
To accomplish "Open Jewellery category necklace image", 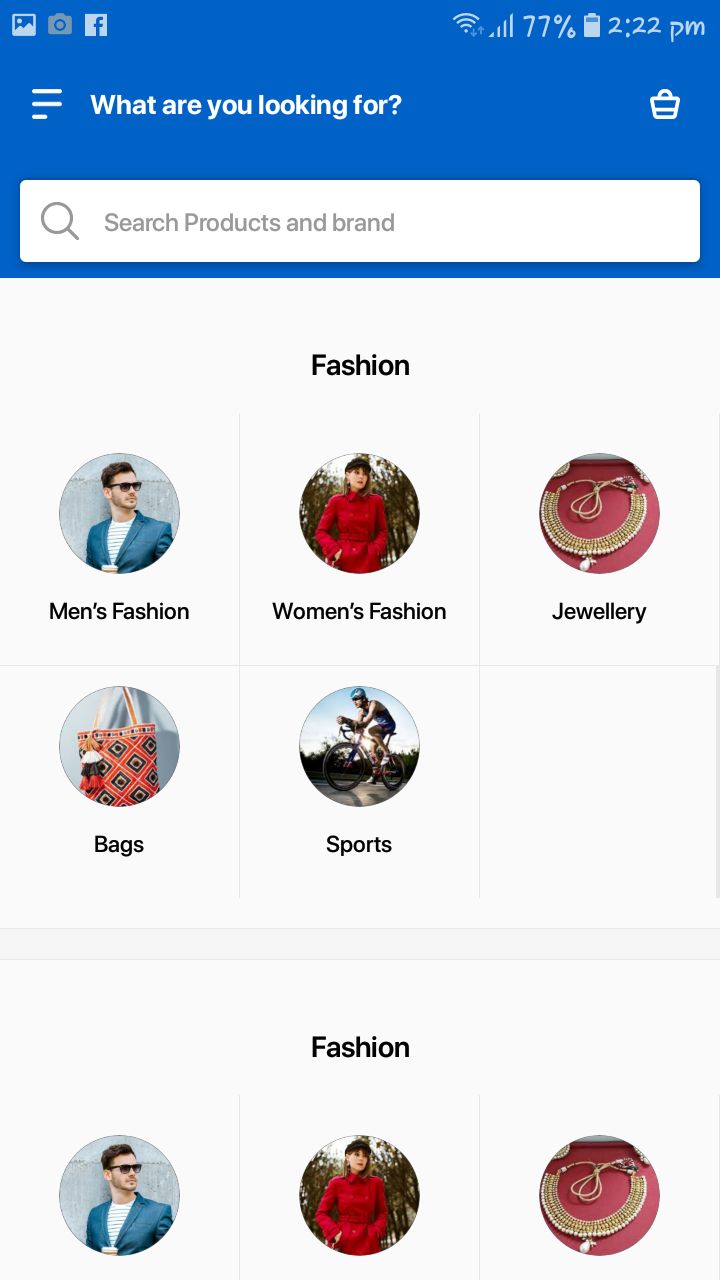I will tap(599, 513).
